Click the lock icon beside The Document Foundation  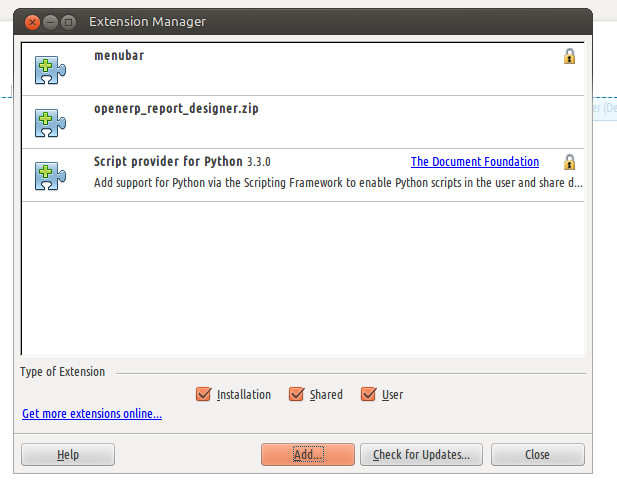[569, 162]
